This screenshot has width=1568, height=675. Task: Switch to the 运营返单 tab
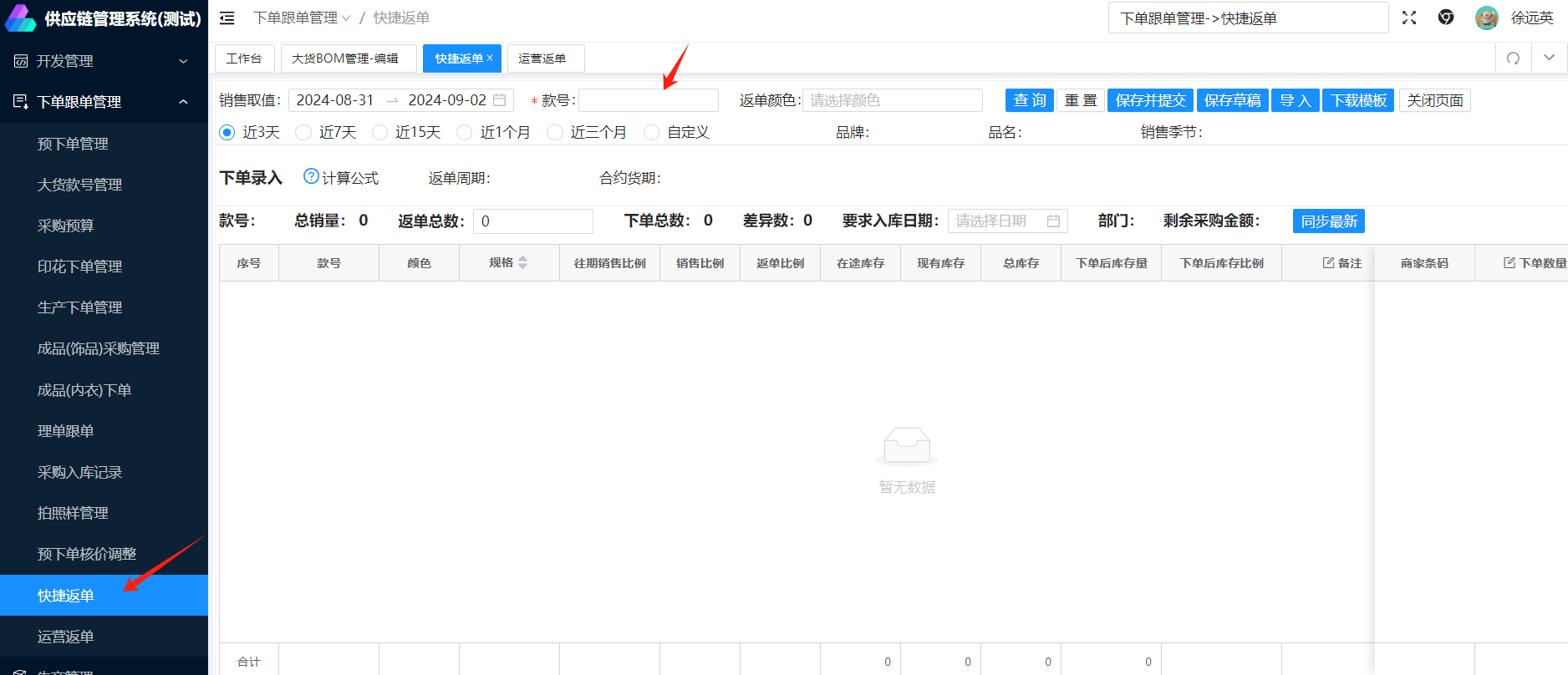[542, 58]
